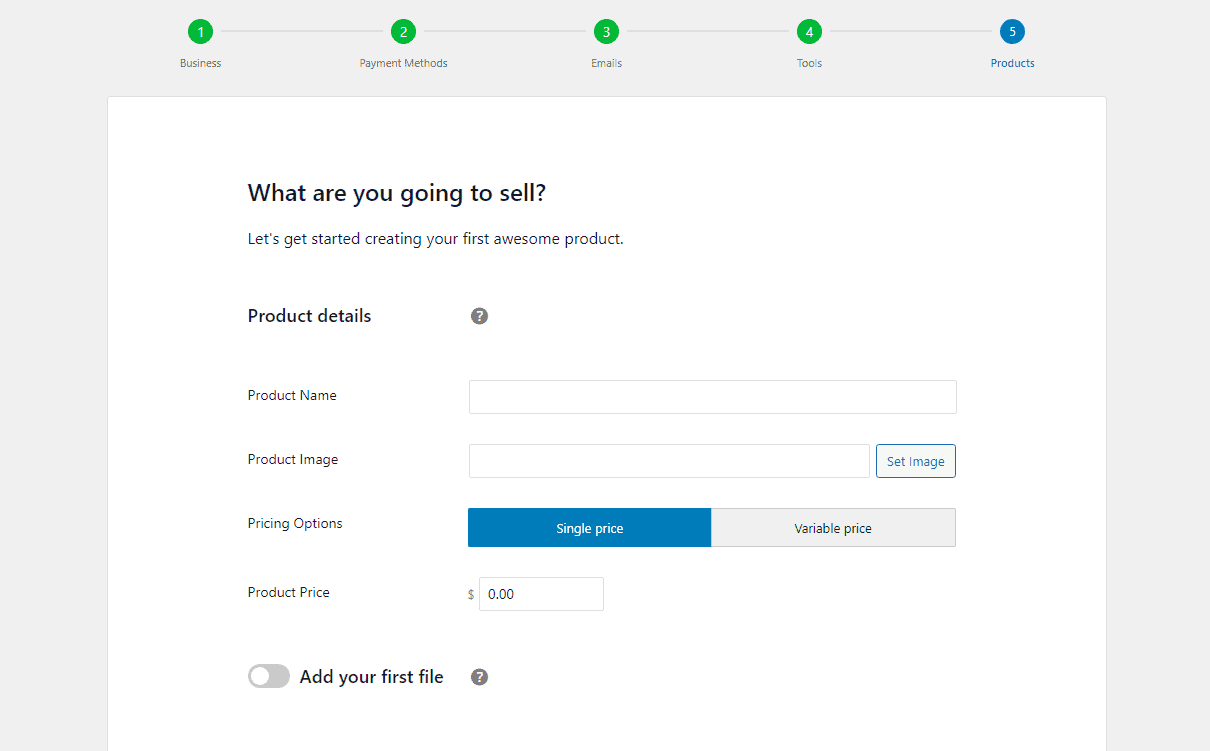1210x751 pixels.
Task: Select the Products step label
Action: (1012, 63)
